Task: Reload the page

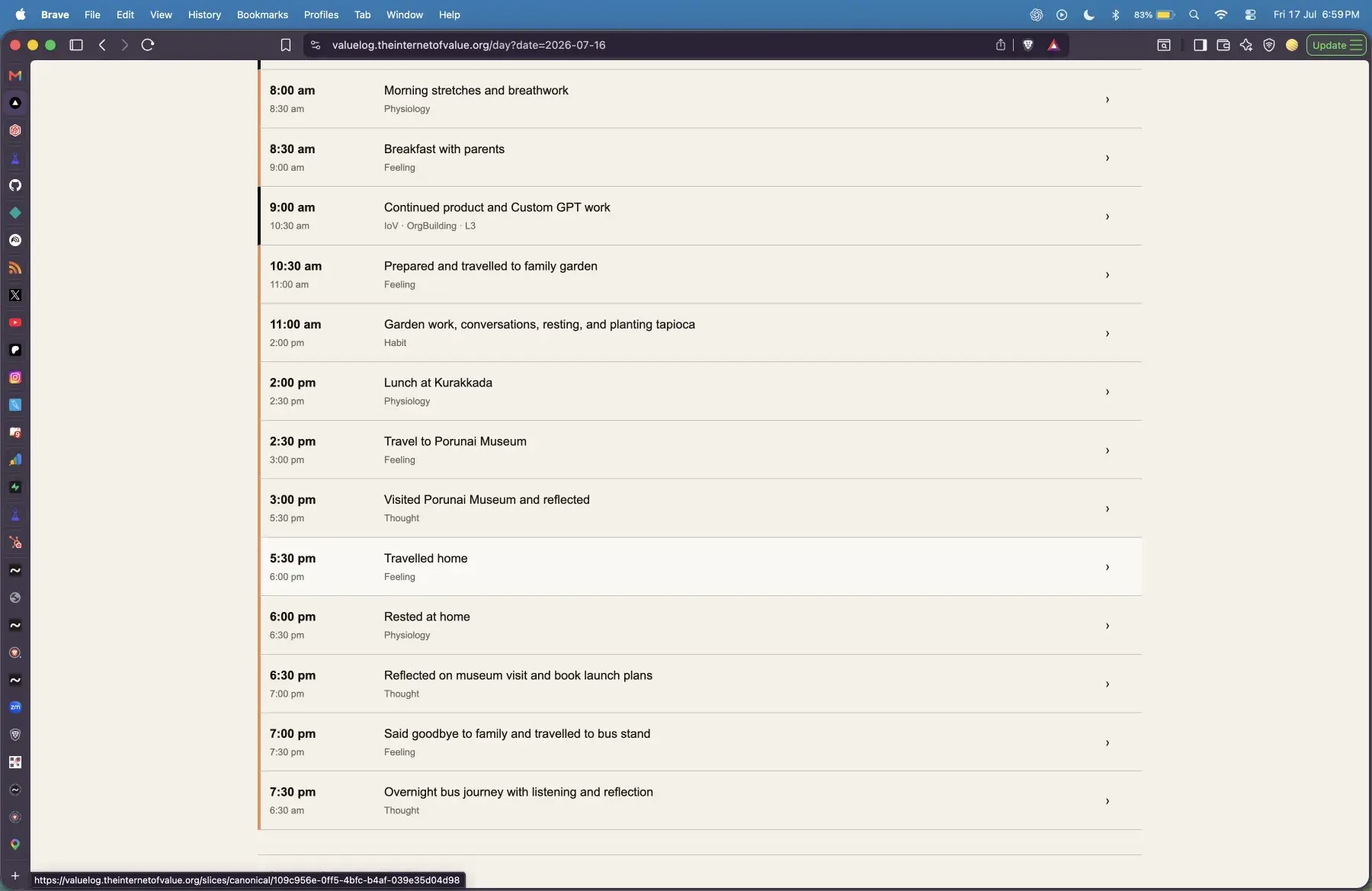Action: pos(148,45)
